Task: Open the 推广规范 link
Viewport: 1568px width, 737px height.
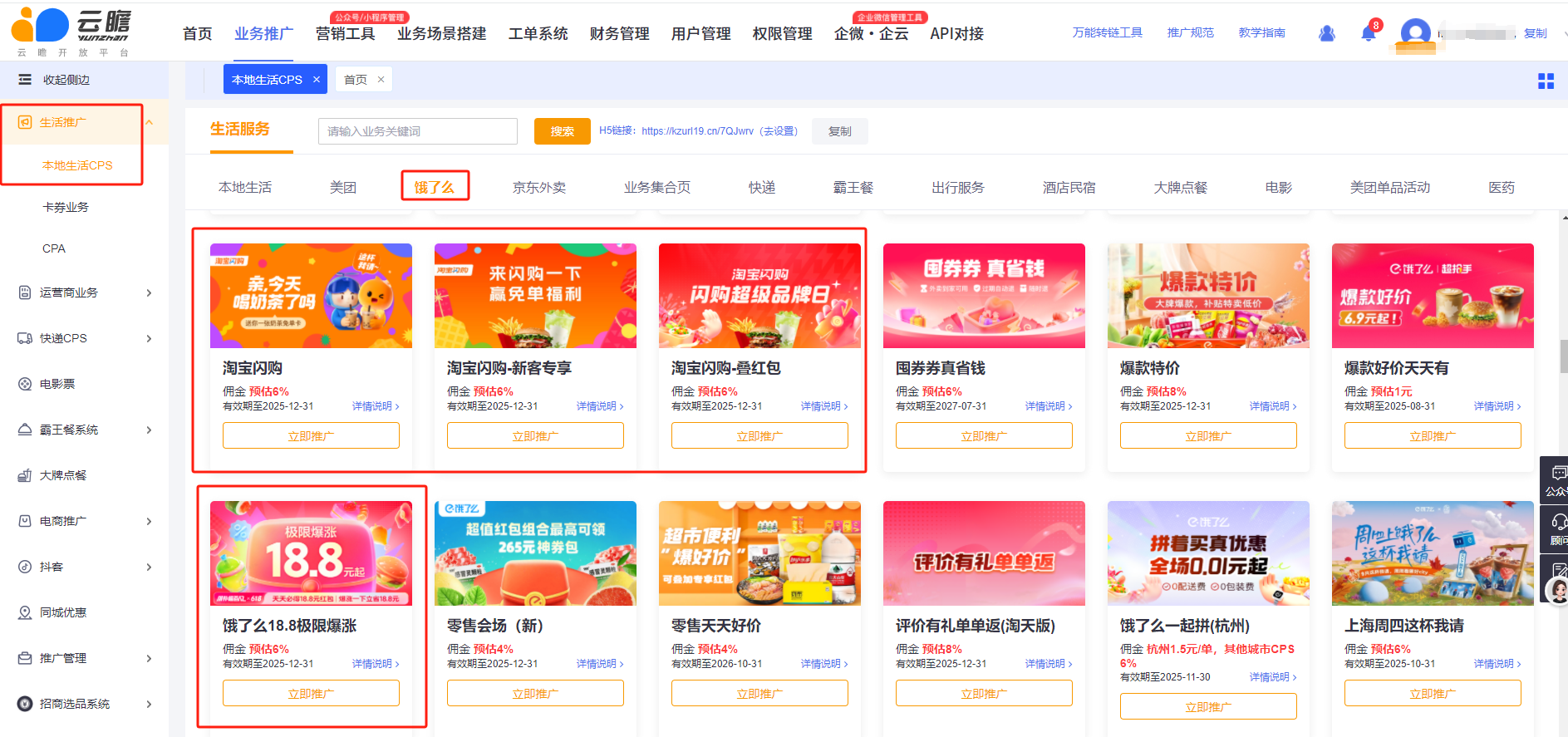Action: pos(1191,33)
